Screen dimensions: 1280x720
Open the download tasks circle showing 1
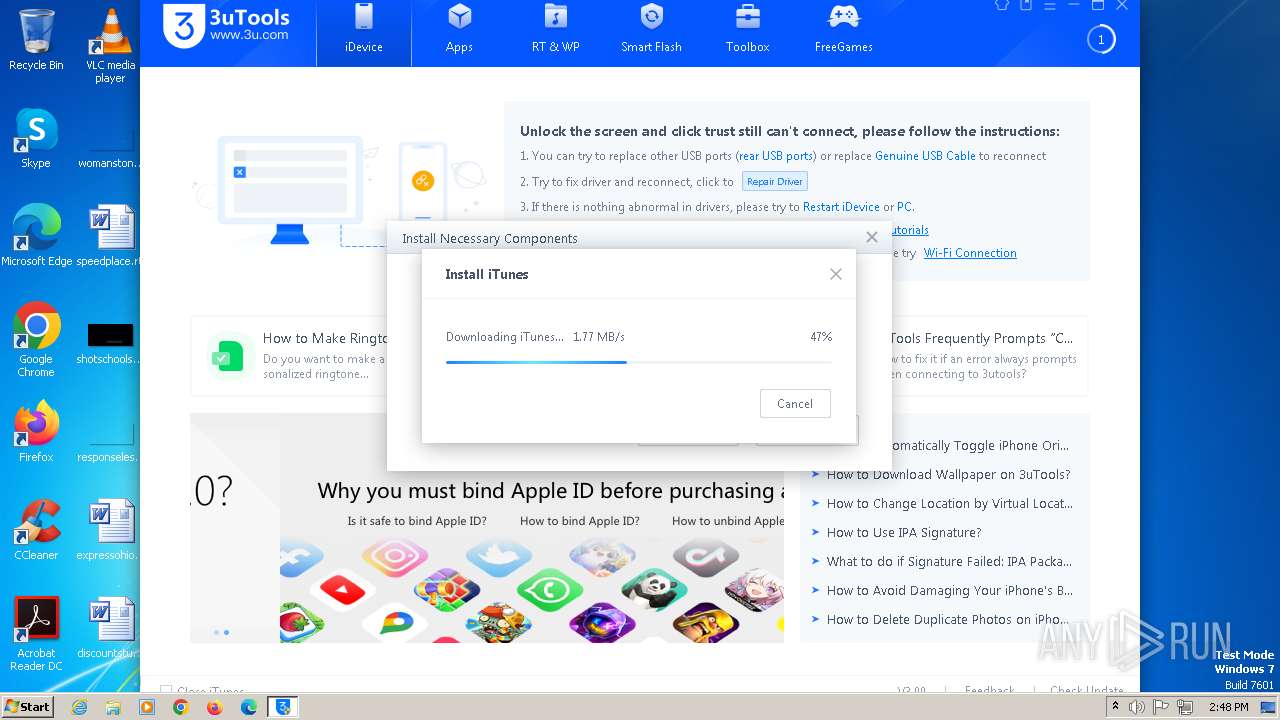coord(1101,40)
